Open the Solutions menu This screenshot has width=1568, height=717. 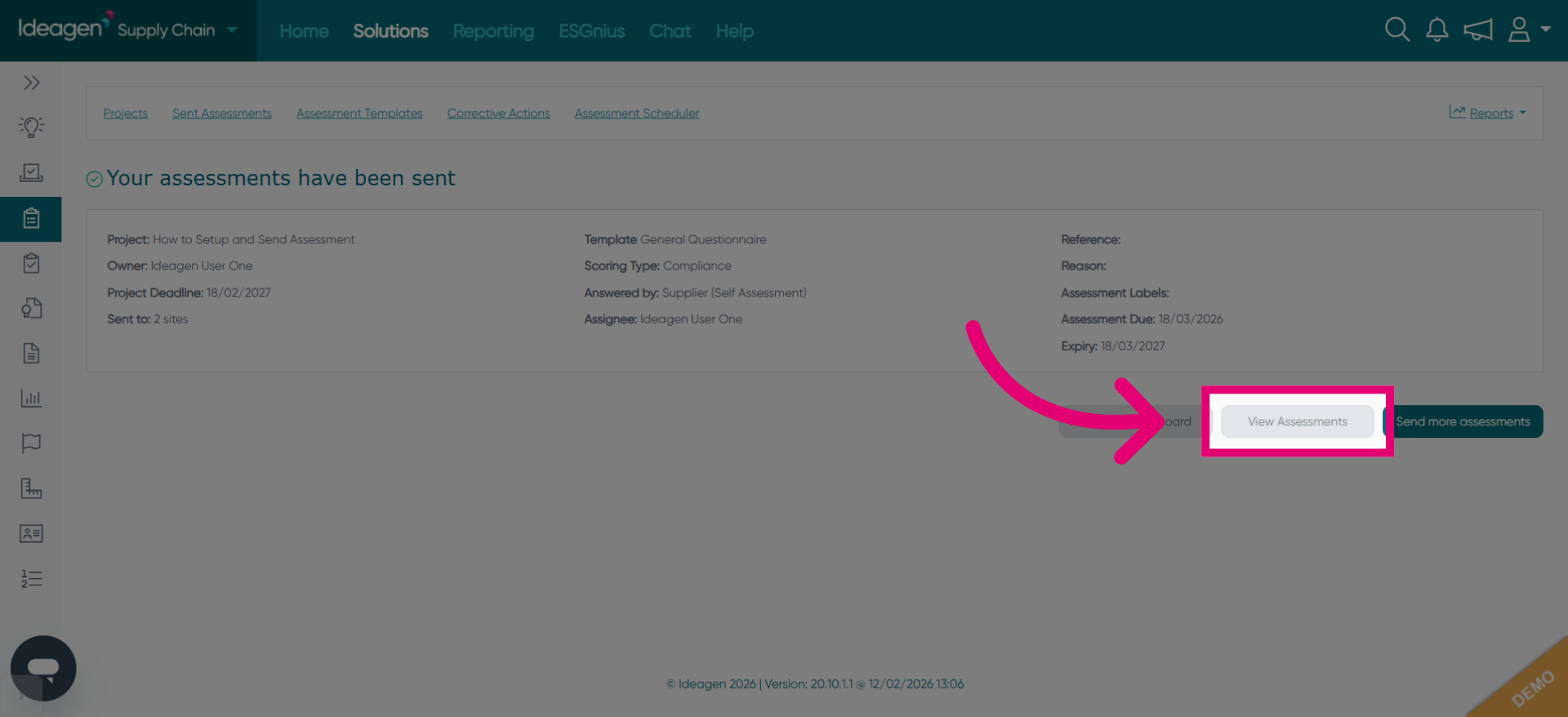[x=390, y=31]
